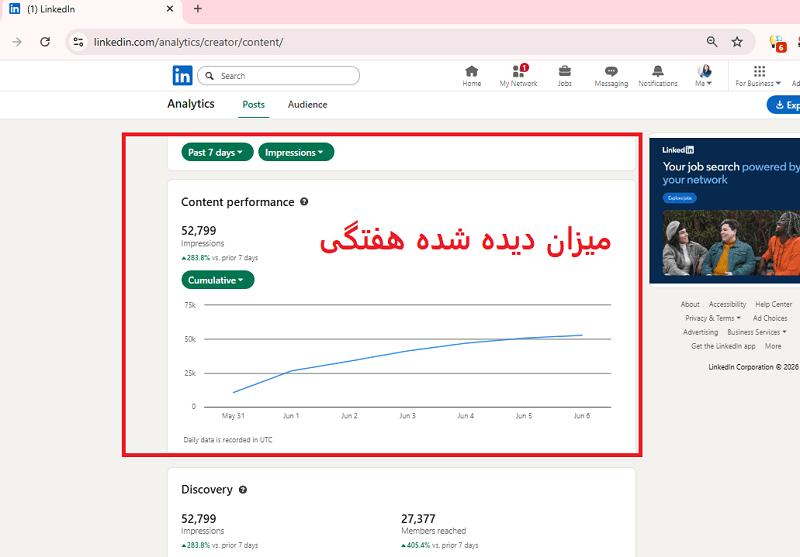Open the Messaging chat icon
800x557 pixels.
tap(611, 77)
